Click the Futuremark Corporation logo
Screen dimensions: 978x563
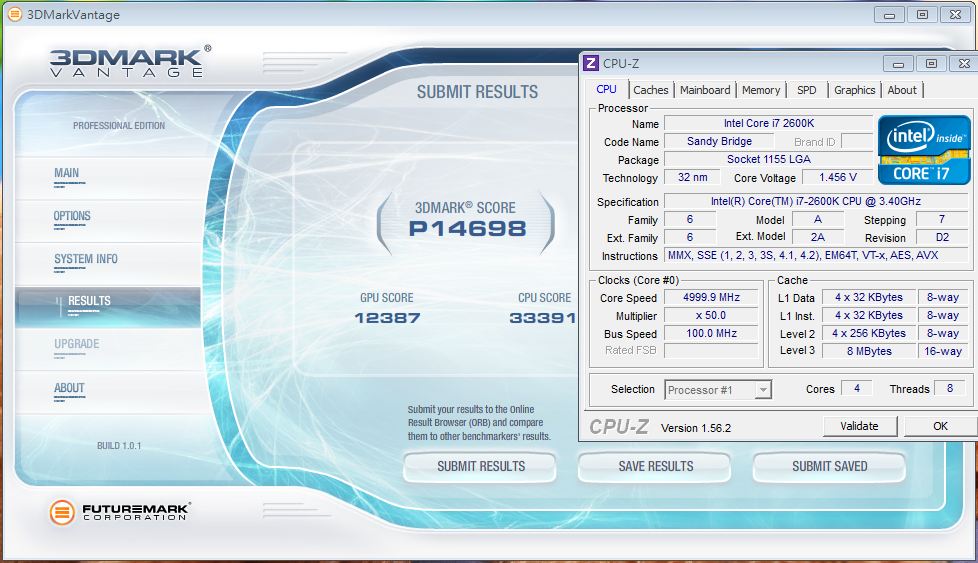tap(120, 512)
